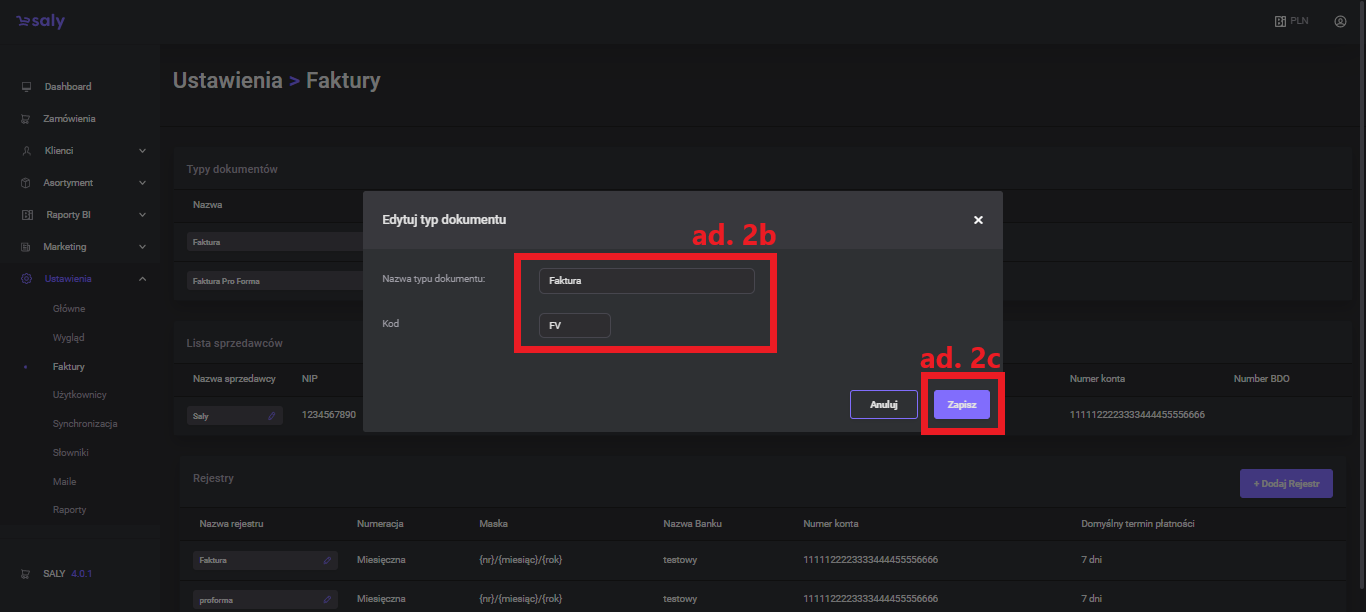Screen dimensions: 1366x612
Task: Click the Dashboard monitor icon
Action: coord(26,87)
